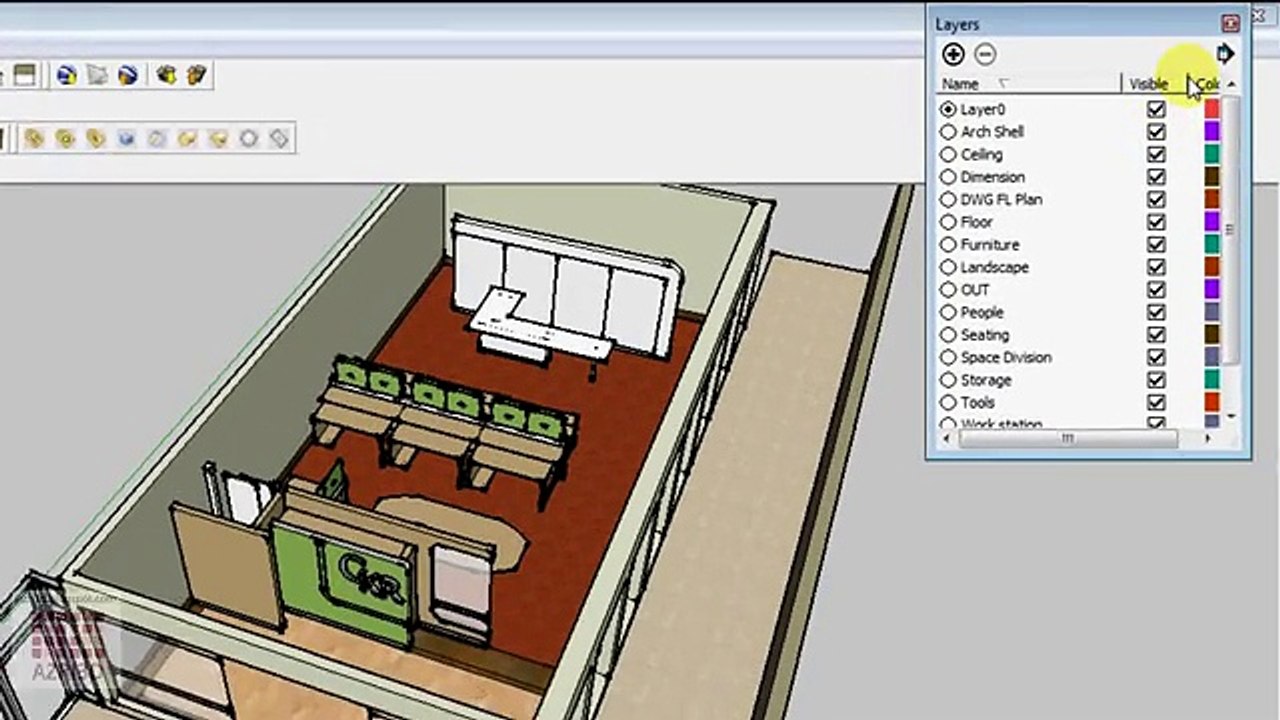Image resolution: width=1280 pixels, height=720 pixels.
Task: Select the 'DWG FL Plan' layer name
Action: pos(1002,200)
